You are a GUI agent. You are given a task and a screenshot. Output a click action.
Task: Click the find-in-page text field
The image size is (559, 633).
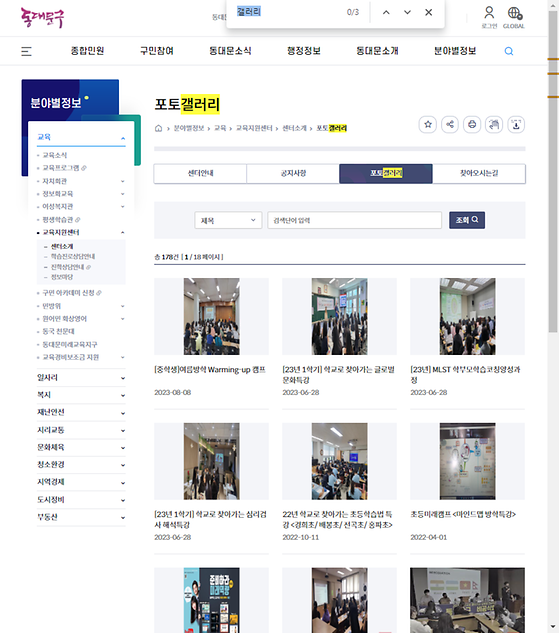[289, 12]
